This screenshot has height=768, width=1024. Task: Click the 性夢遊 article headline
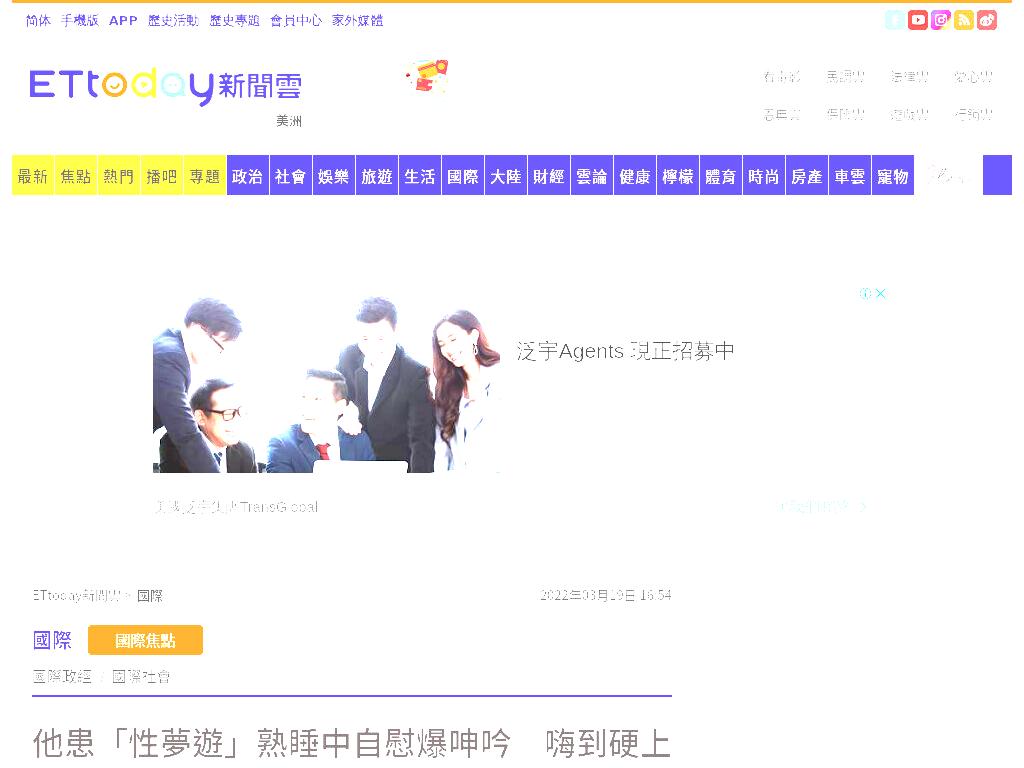[x=351, y=744]
